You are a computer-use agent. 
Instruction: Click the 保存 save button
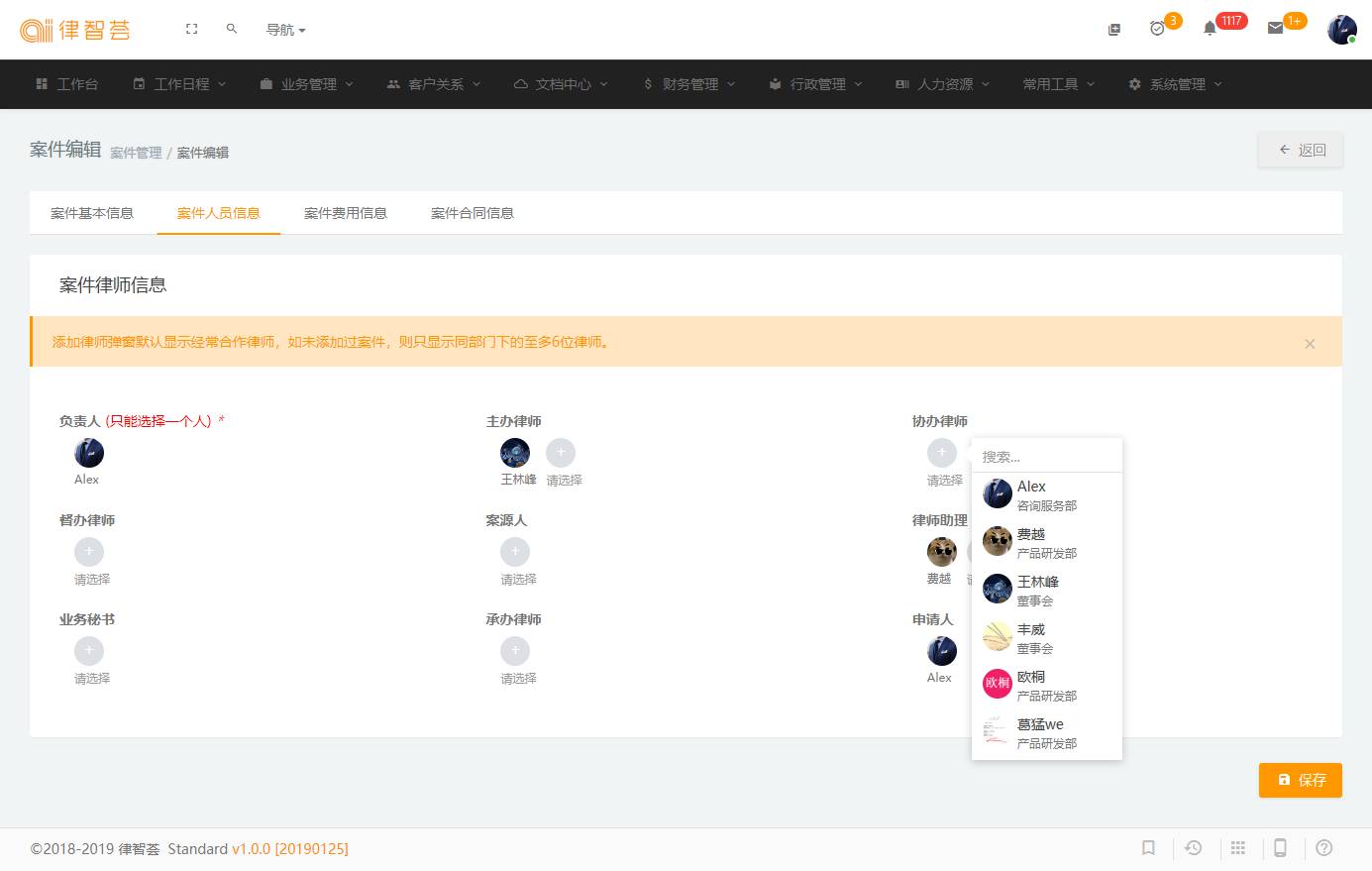1300,780
